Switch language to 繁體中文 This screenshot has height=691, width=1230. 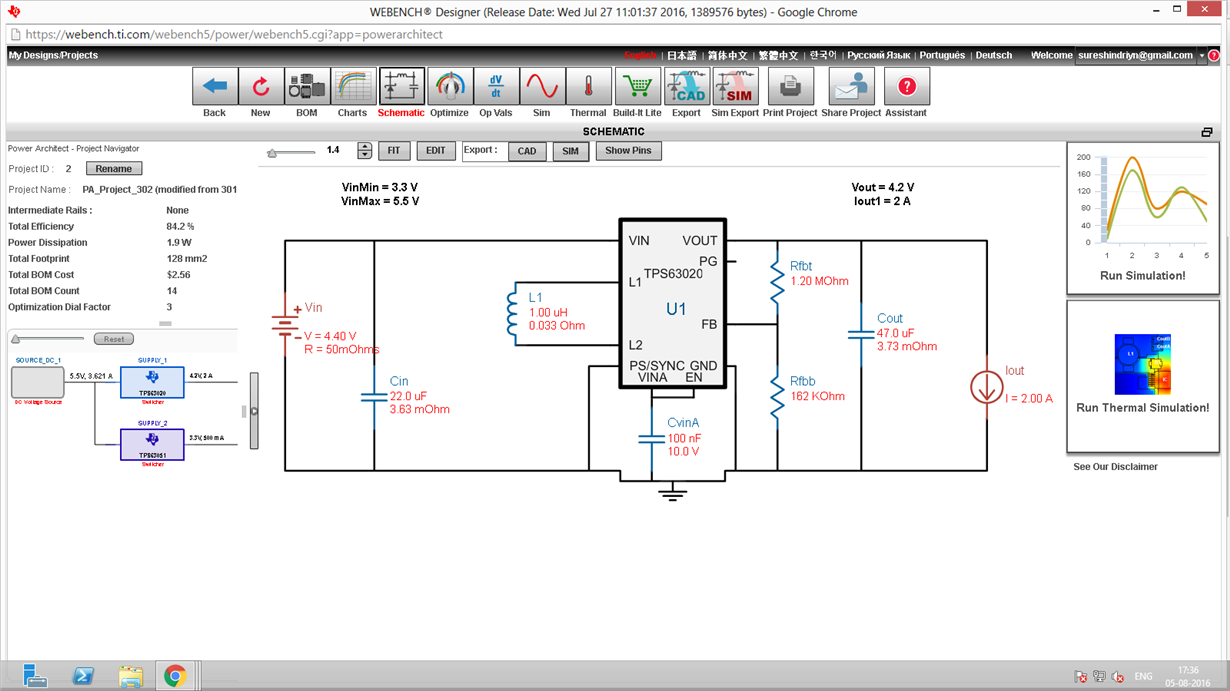tap(779, 56)
